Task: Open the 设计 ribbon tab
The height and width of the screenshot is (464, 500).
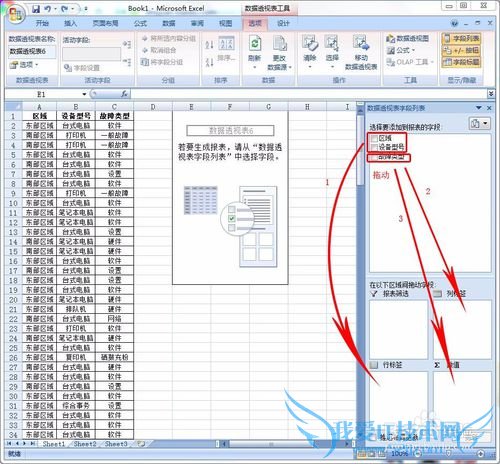Action: click(x=283, y=23)
